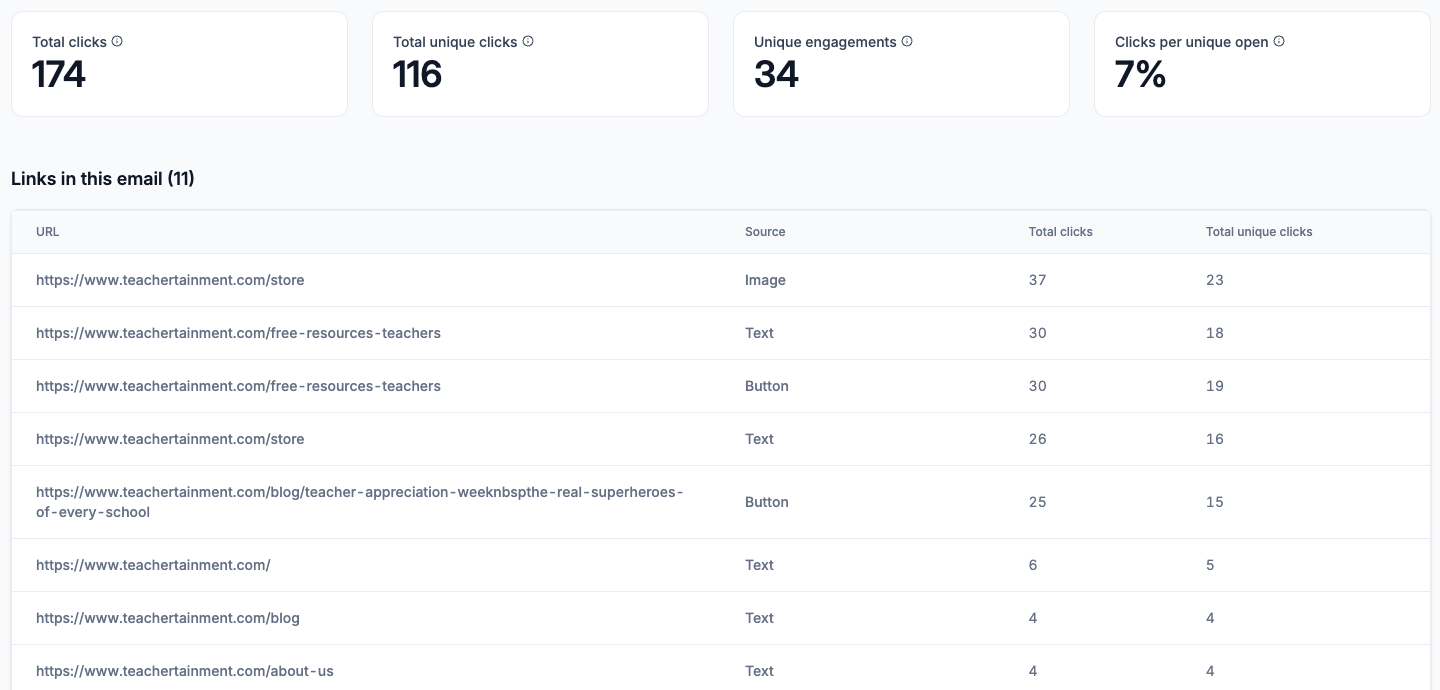1440x690 pixels.
Task: Open the teacher-appreciation blog post URL
Action: tap(360, 502)
